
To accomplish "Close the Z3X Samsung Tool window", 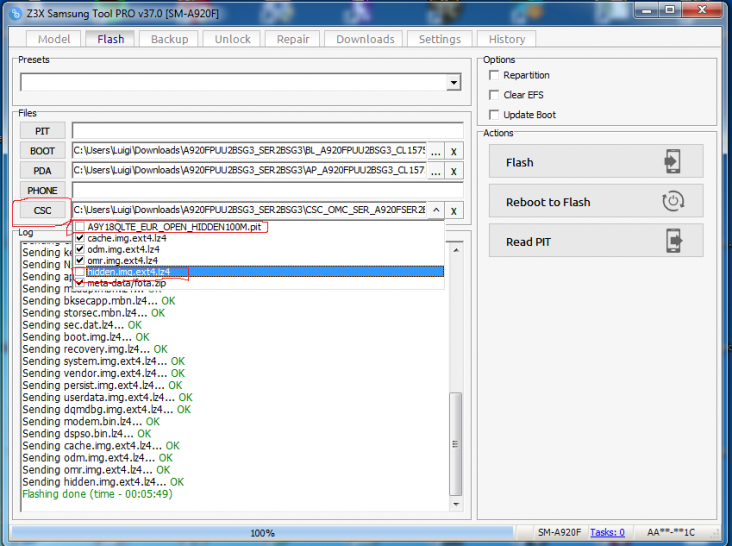I will click(702, 10).
